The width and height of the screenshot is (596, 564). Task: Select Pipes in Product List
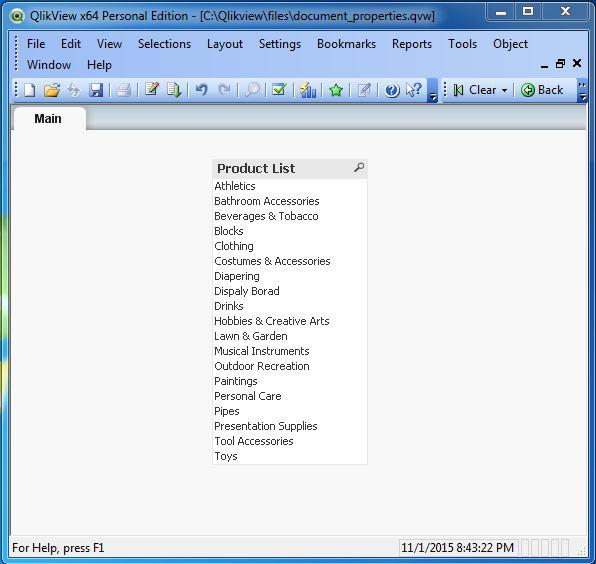click(x=290, y=411)
